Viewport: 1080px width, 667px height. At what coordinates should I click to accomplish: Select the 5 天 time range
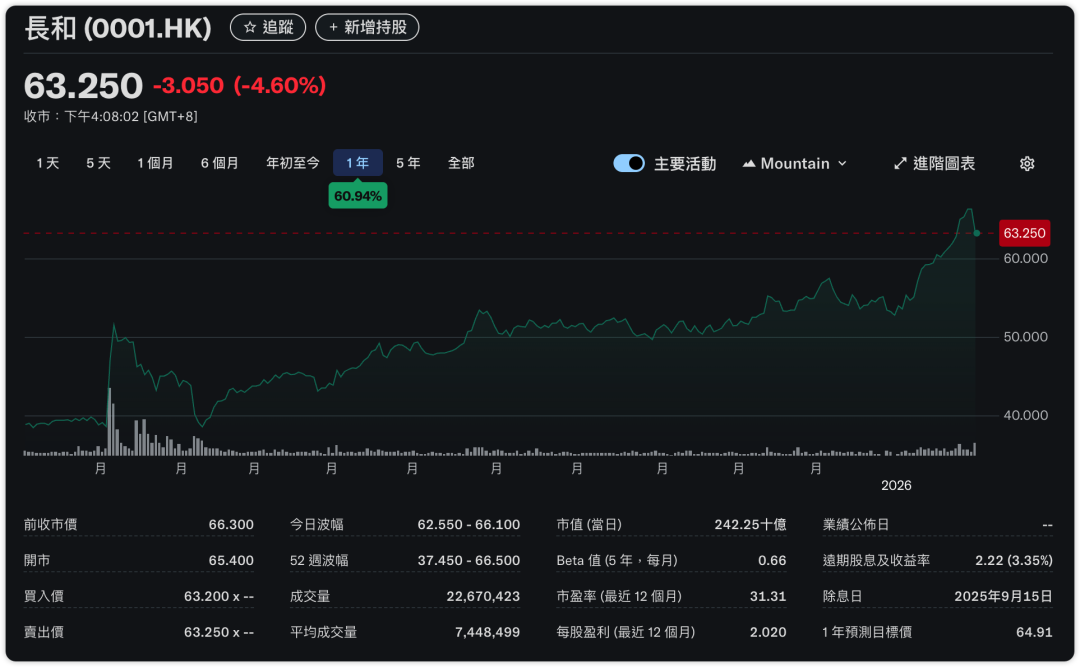[98, 163]
